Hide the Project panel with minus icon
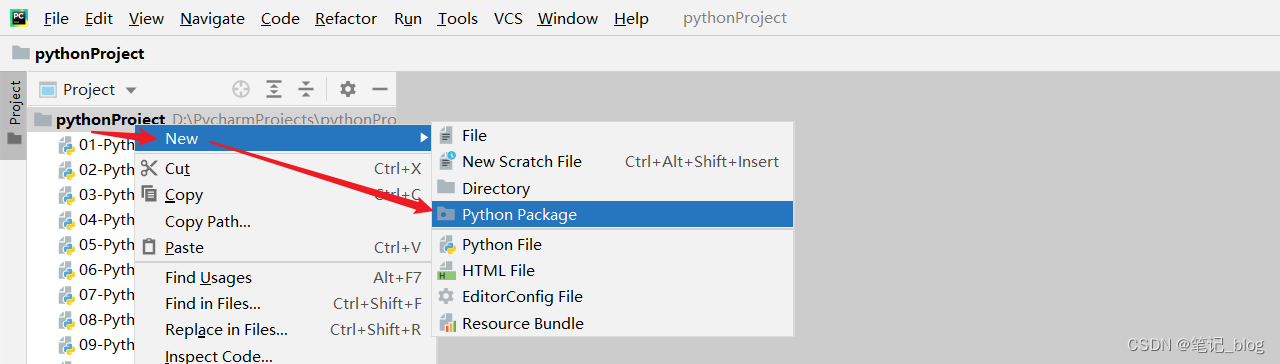 click(x=380, y=89)
